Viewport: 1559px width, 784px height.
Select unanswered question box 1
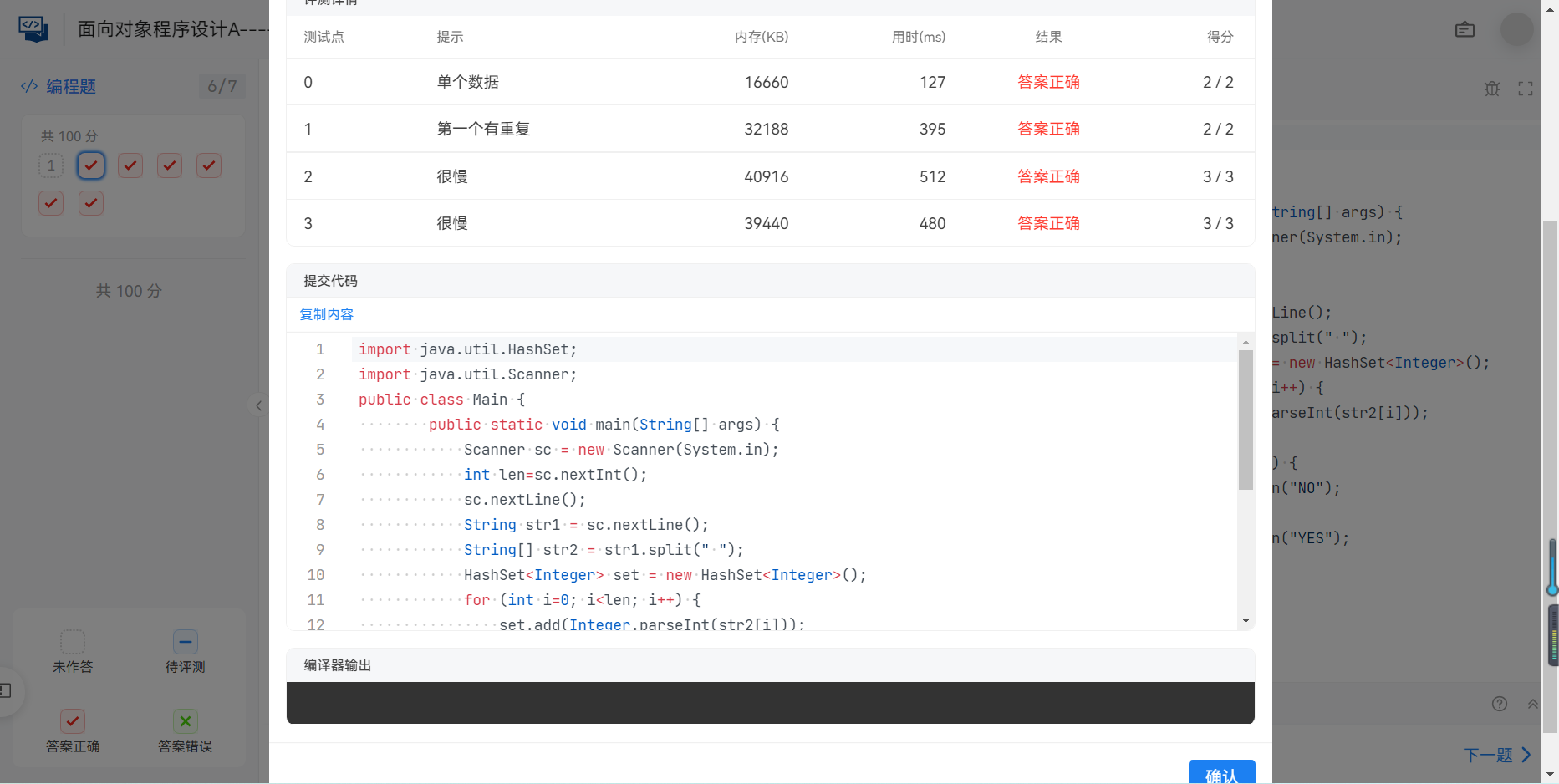51,165
